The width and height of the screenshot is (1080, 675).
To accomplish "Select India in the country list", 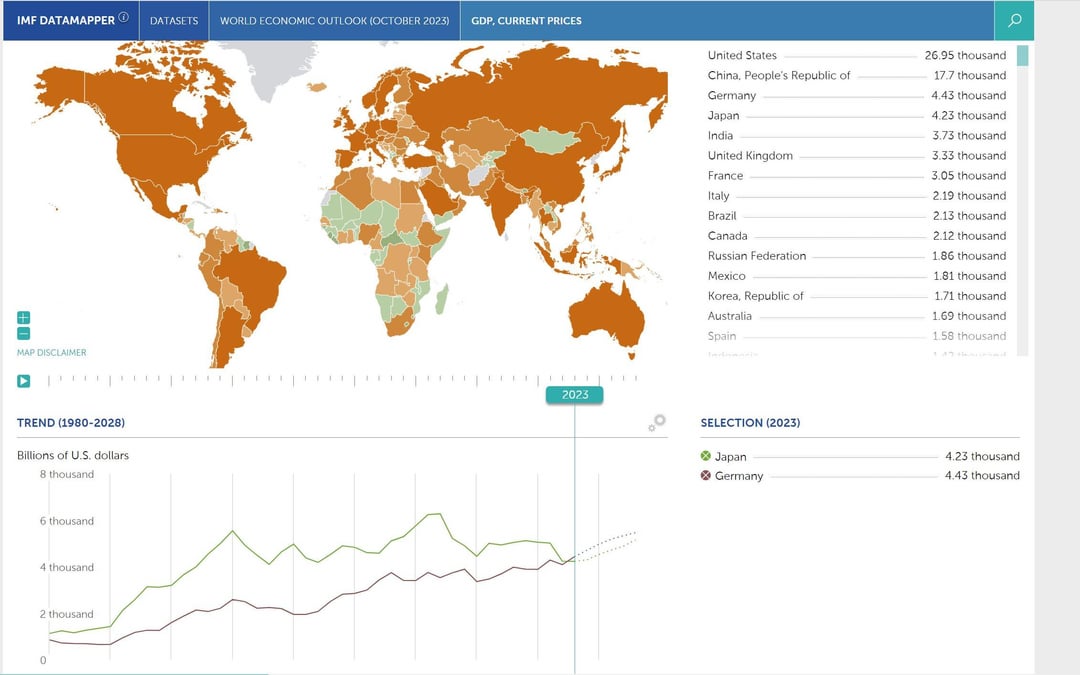I will [720, 136].
